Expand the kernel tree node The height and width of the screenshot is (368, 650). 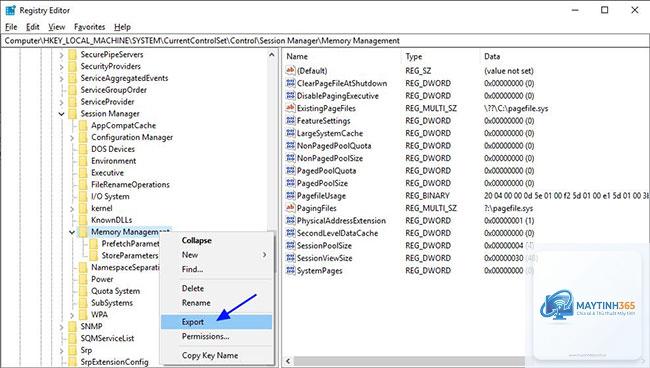pyautogui.click(x=72, y=208)
